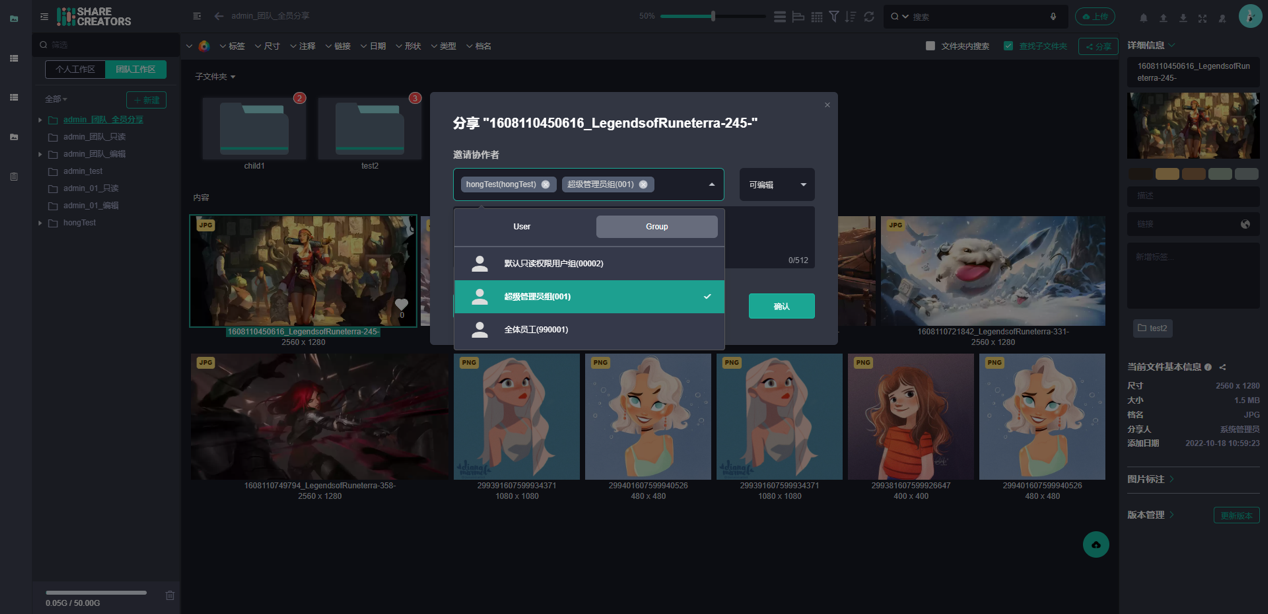Screen dimensions: 1268x614
Task: Click the 确认 confirm button
Action: click(781, 306)
